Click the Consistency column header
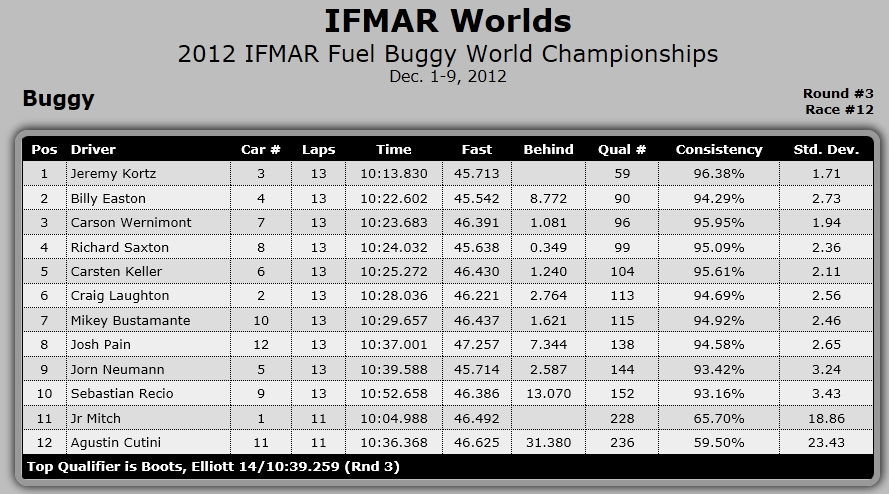Viewport: 889px width, 494px height. pyautogui.click(x=719, y=150)
